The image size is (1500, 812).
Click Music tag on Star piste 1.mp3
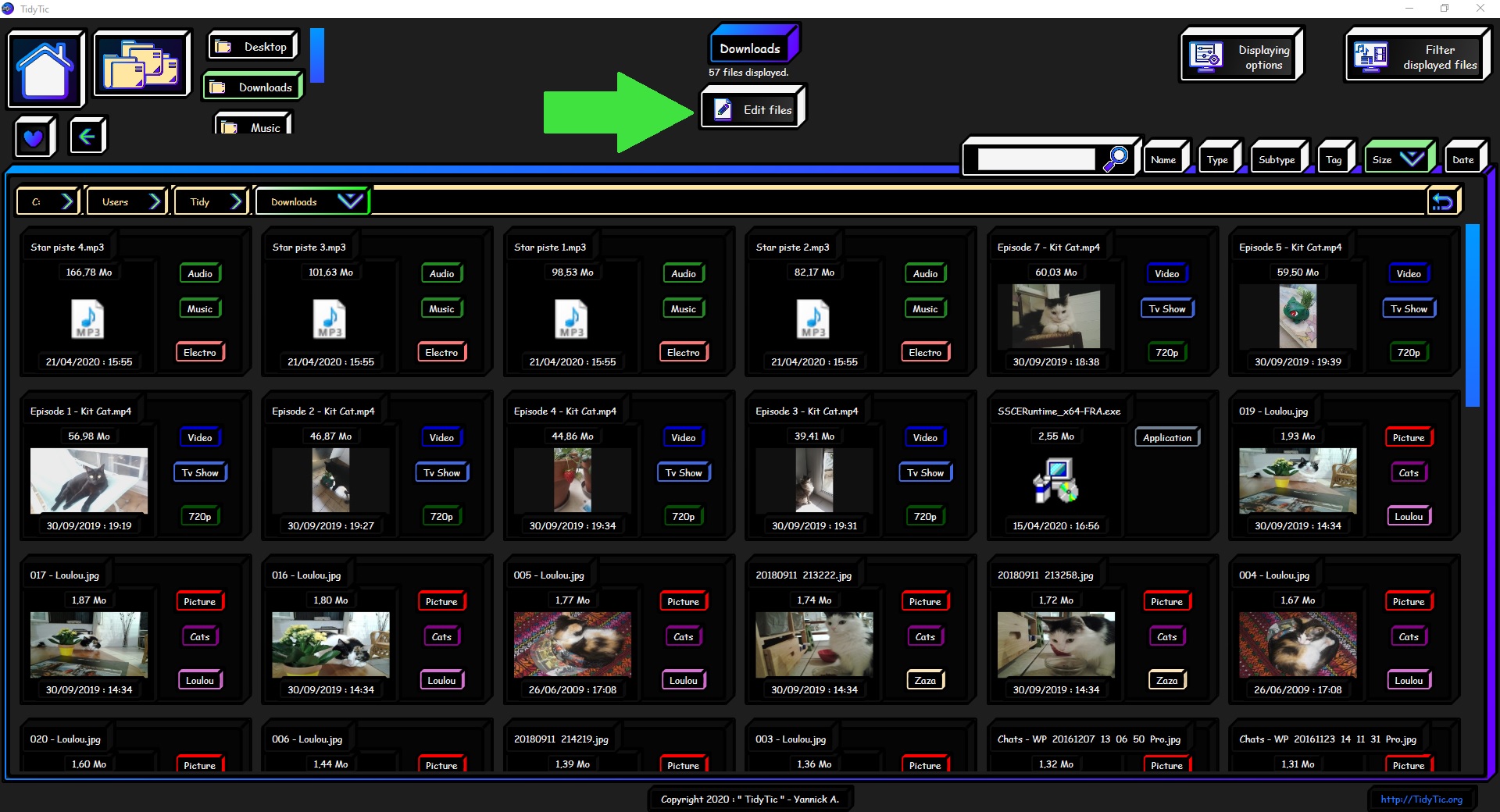click(684, 308)
